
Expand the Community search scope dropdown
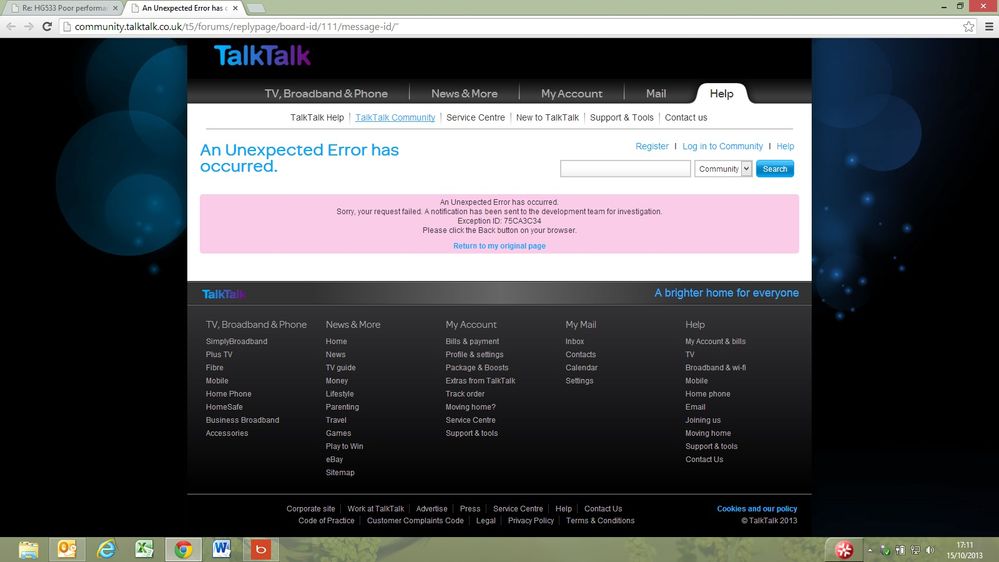coord(723,169)
